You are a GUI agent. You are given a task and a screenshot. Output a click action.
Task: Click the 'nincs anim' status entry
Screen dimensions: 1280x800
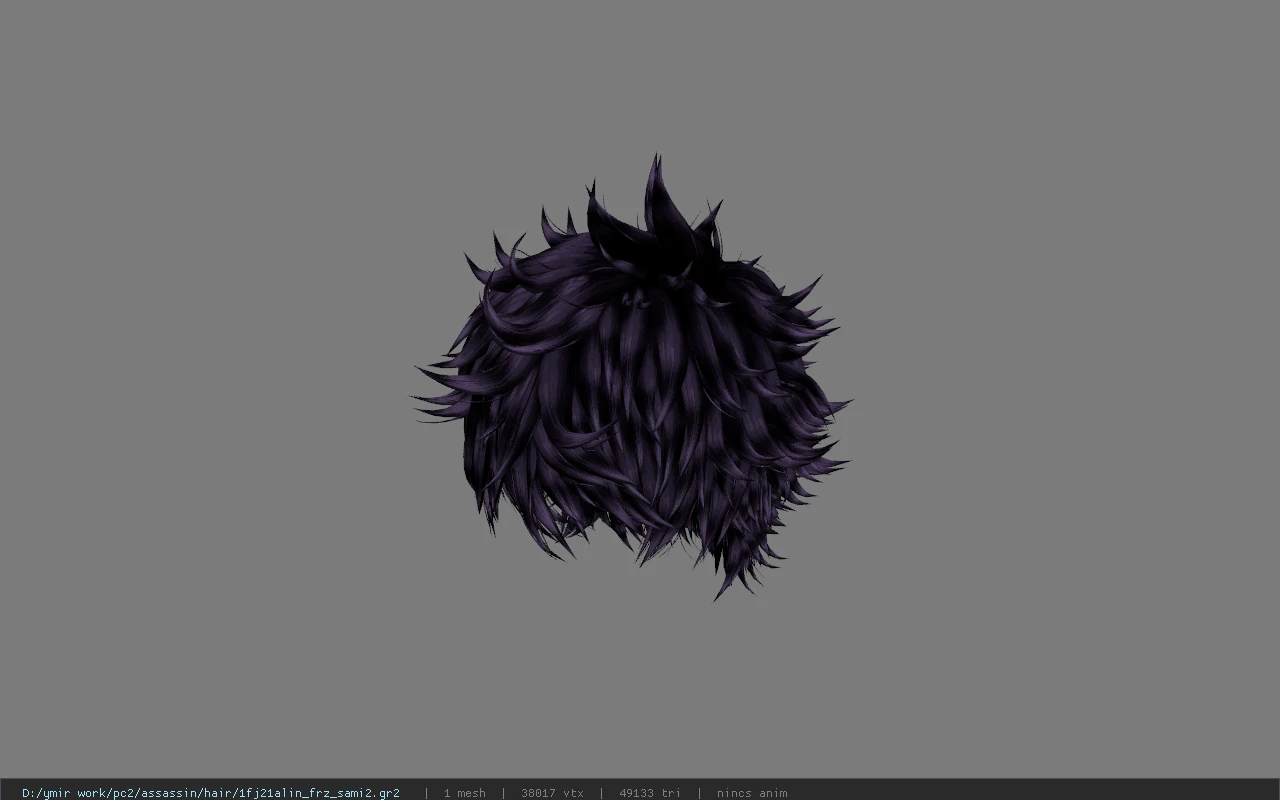point(752,793)
